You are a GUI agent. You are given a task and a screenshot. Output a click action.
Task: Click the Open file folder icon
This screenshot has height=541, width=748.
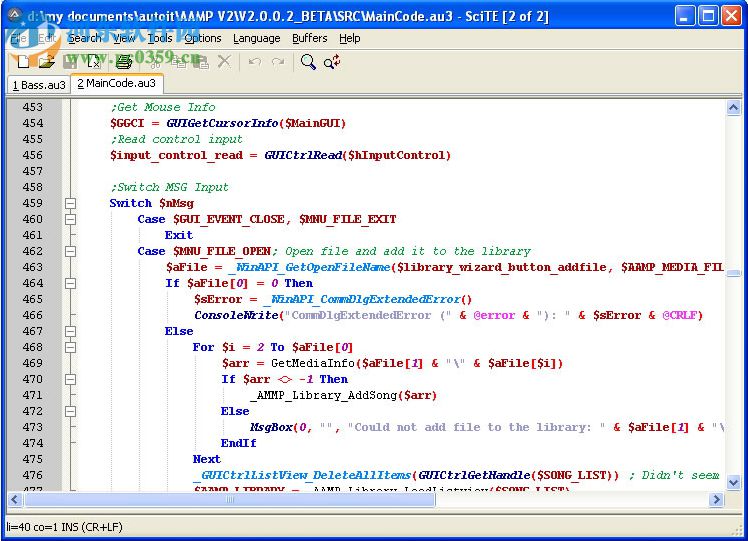coord(46,62)
